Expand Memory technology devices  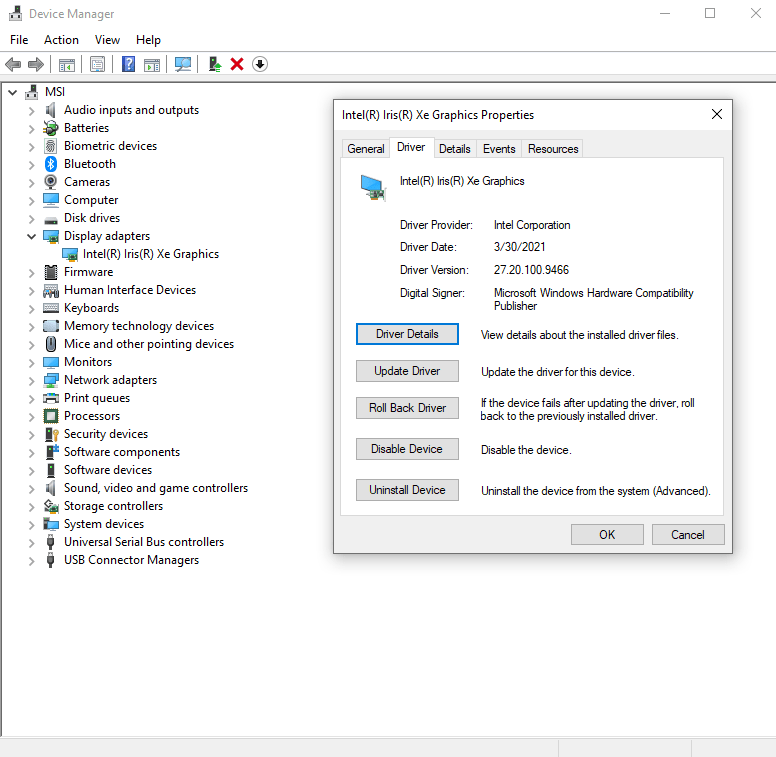tap(32, 327)
